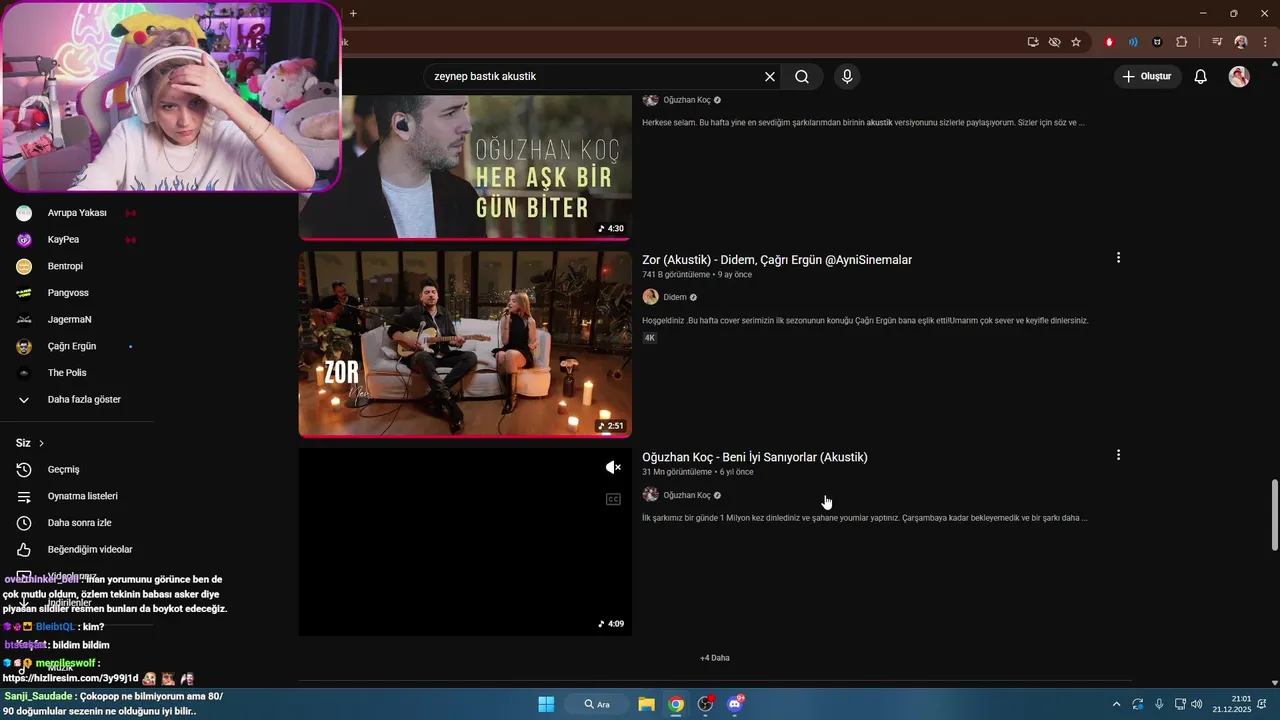Click the taskbar Ara search box
The image size is (1280, 720).
[597, 704]
